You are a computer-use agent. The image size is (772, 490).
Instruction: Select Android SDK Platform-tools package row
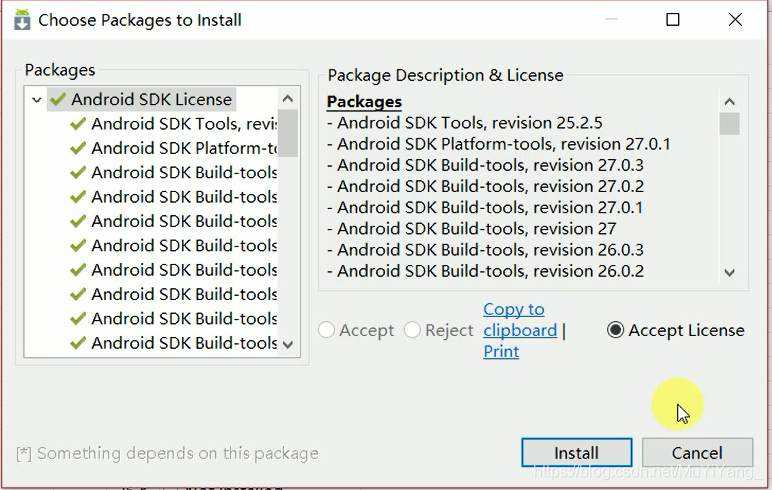(173, 148)
